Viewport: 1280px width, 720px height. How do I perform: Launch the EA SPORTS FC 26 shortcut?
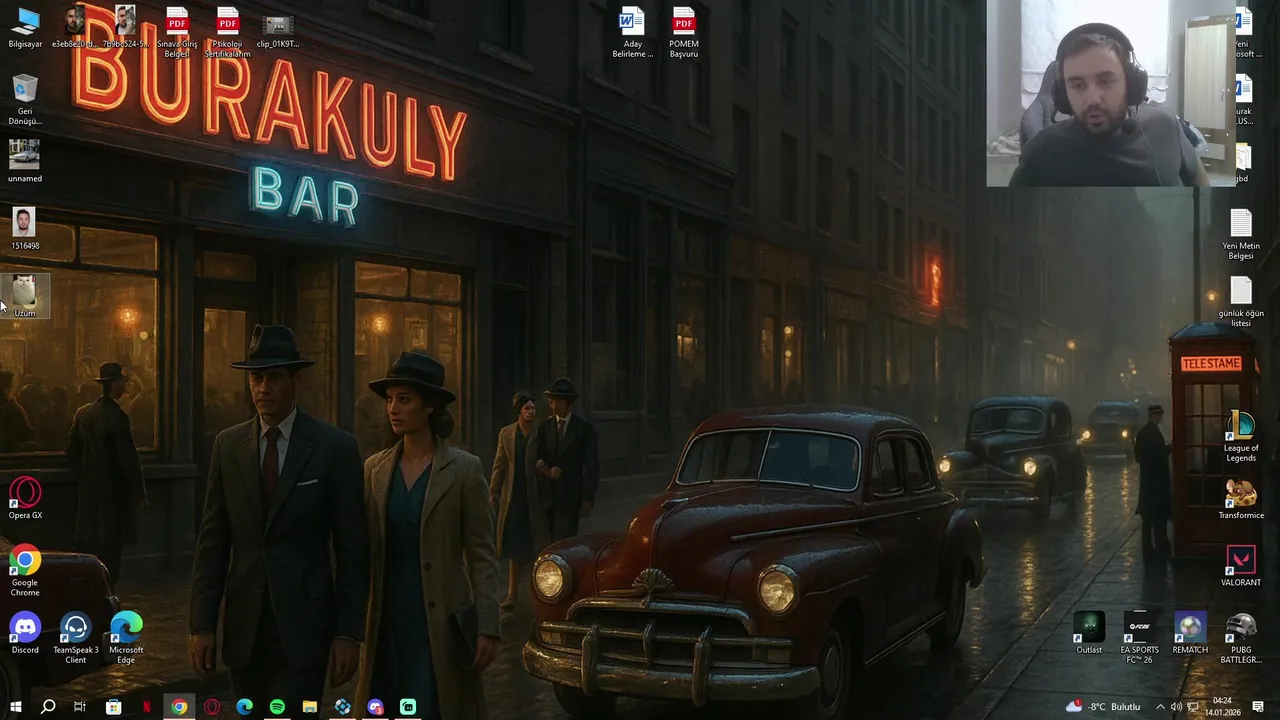click(1140, 638)
